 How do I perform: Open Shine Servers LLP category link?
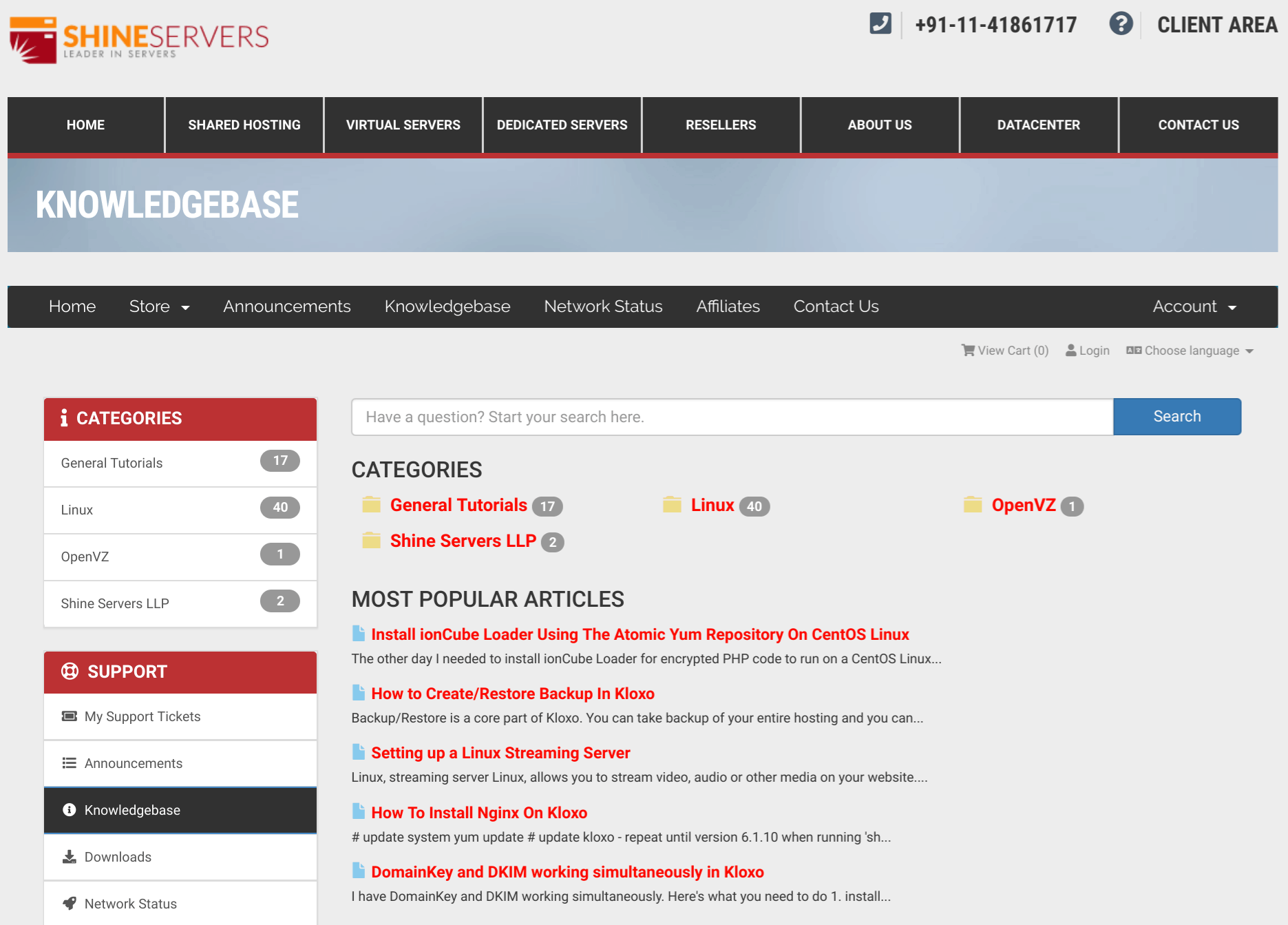463,541
